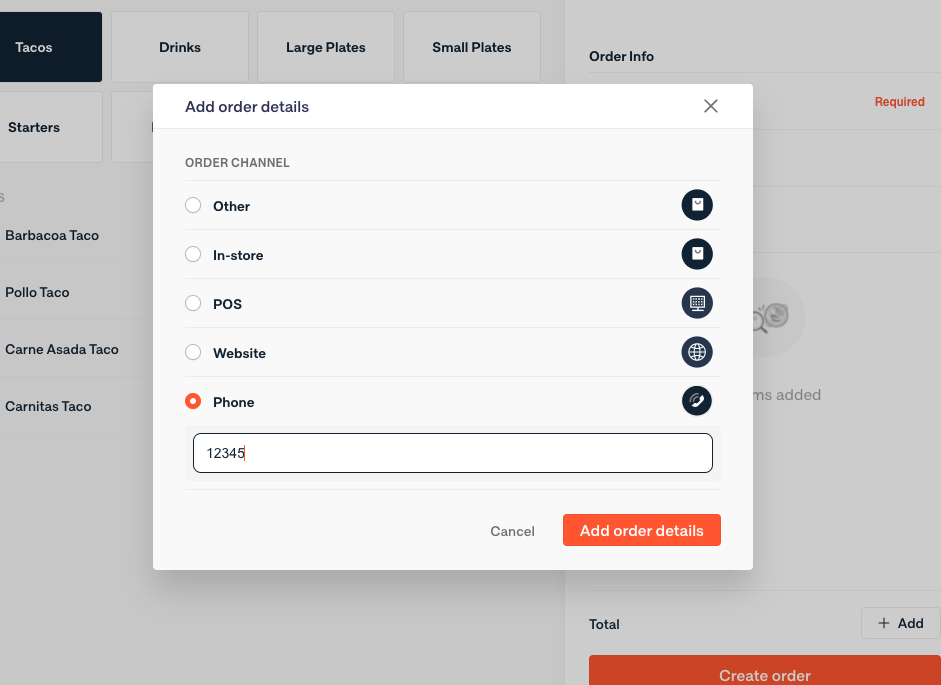Pick the Website radio button

pyautogui.click(x=193, y=352)
